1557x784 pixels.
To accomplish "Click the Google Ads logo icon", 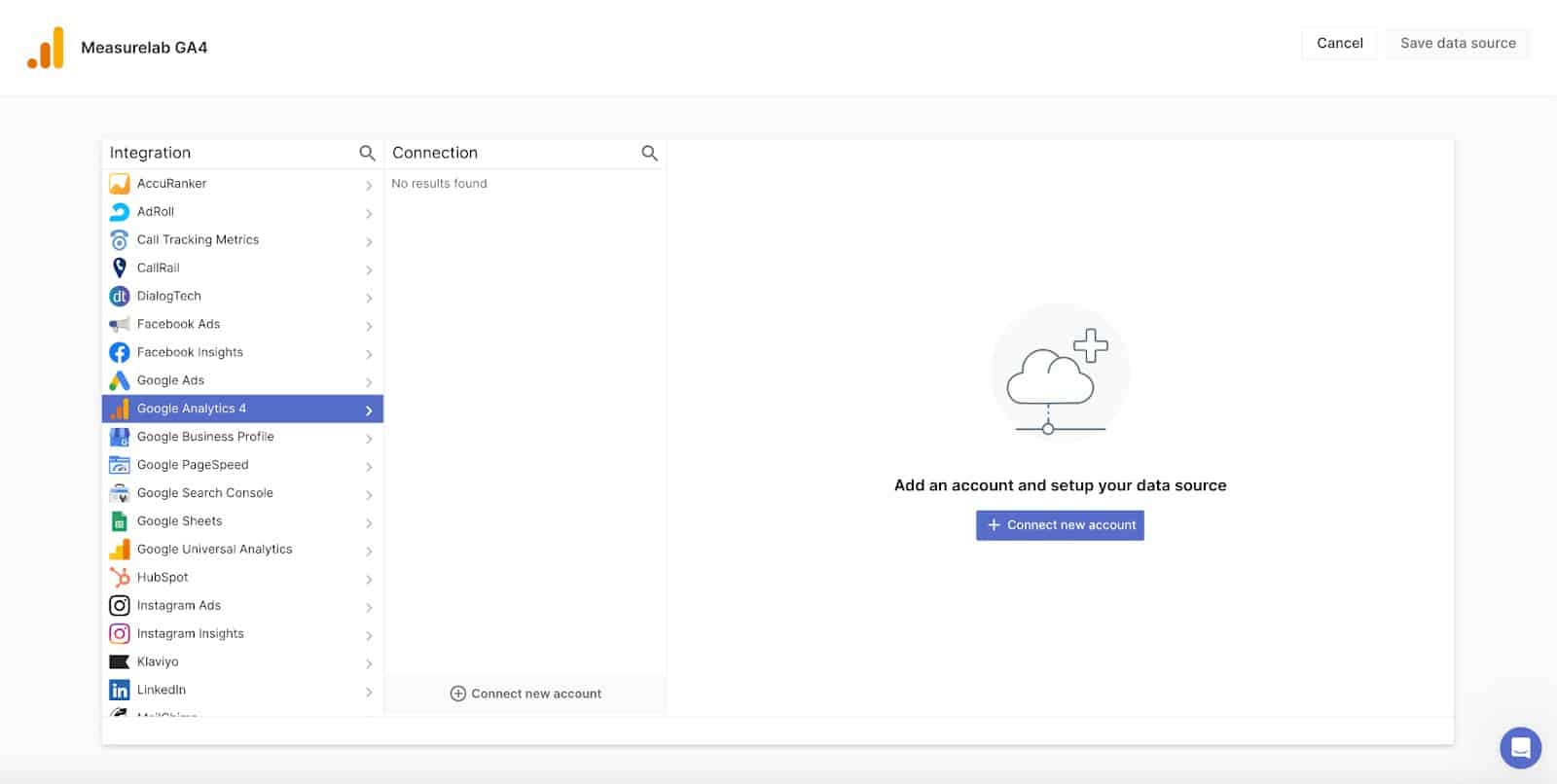I will pos(120,381).
